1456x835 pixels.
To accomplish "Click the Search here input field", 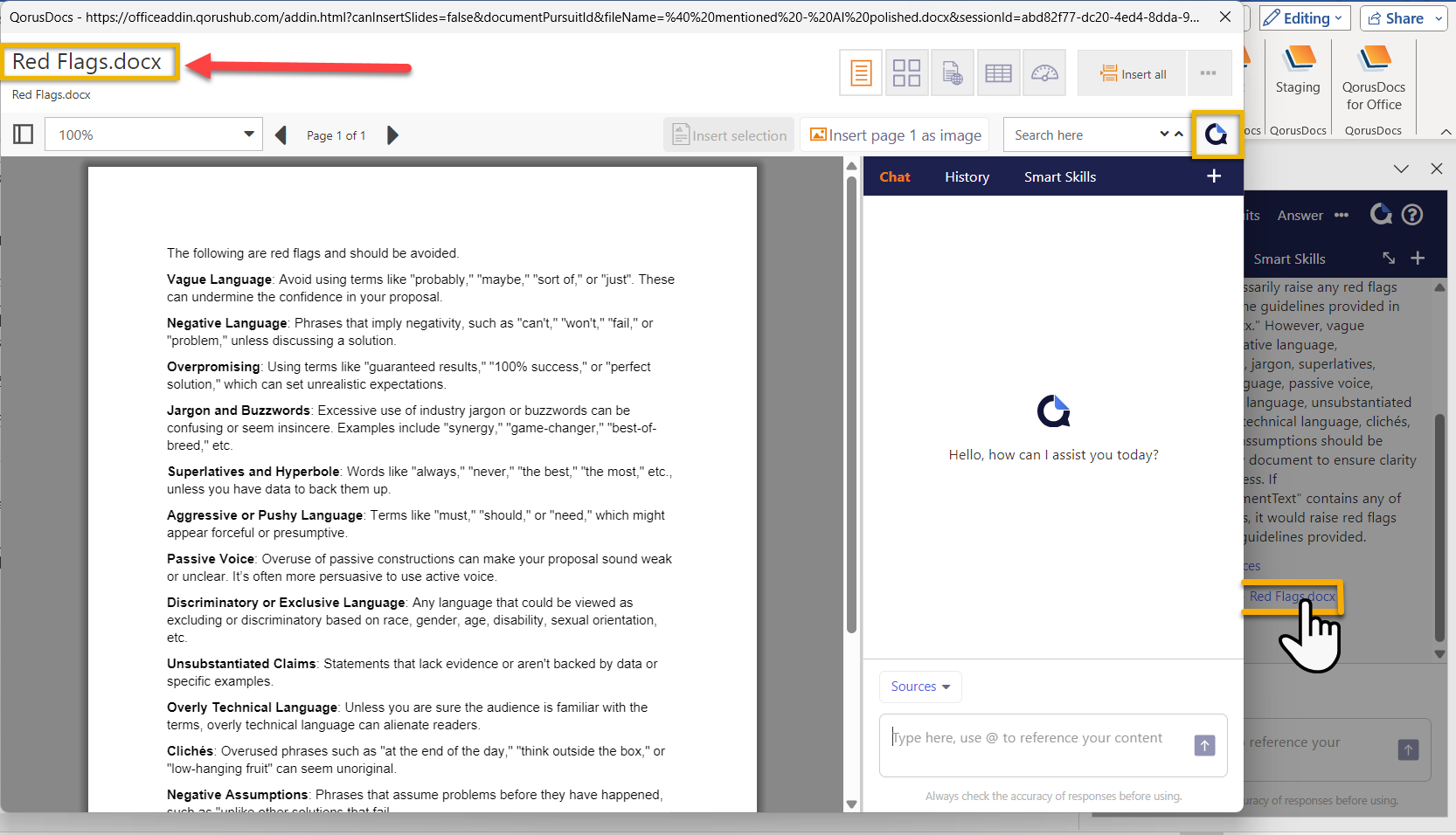I will click(x=1080, y=135).
